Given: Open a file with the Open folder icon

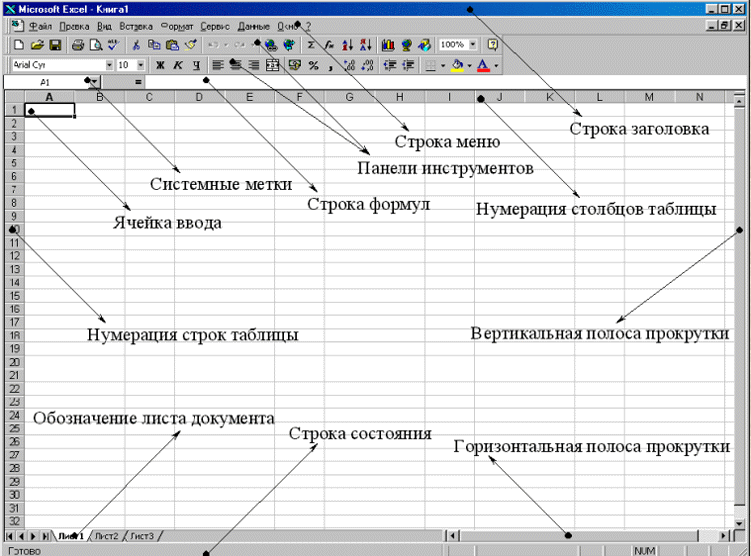Looking at the screenshot, I should [37, 45].
